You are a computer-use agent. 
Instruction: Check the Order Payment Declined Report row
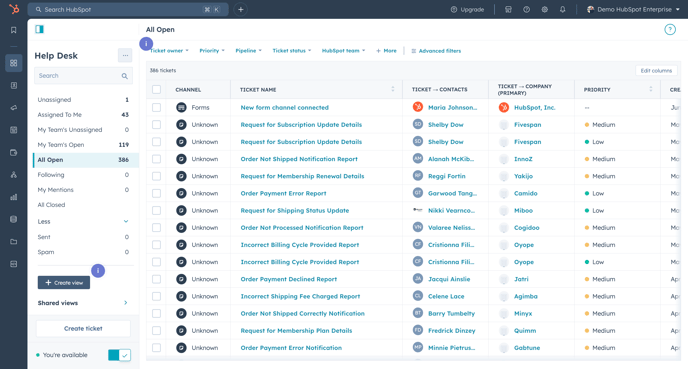tap(156, 279)
